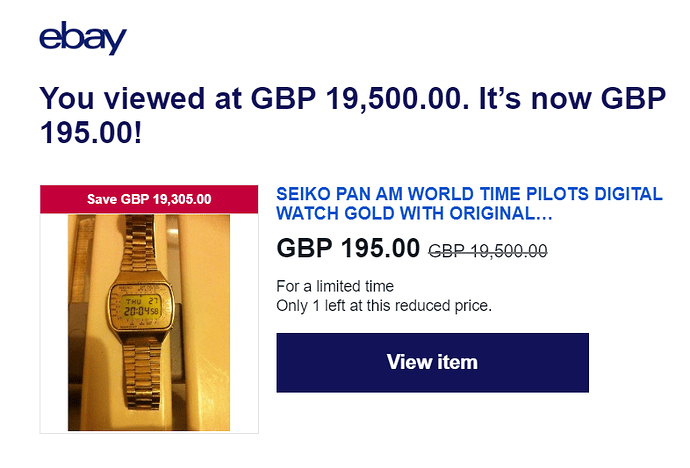Viewport: 690px width, 468px height.
Task: Click the headline about the price drop
Action: [x=352, y=115]
